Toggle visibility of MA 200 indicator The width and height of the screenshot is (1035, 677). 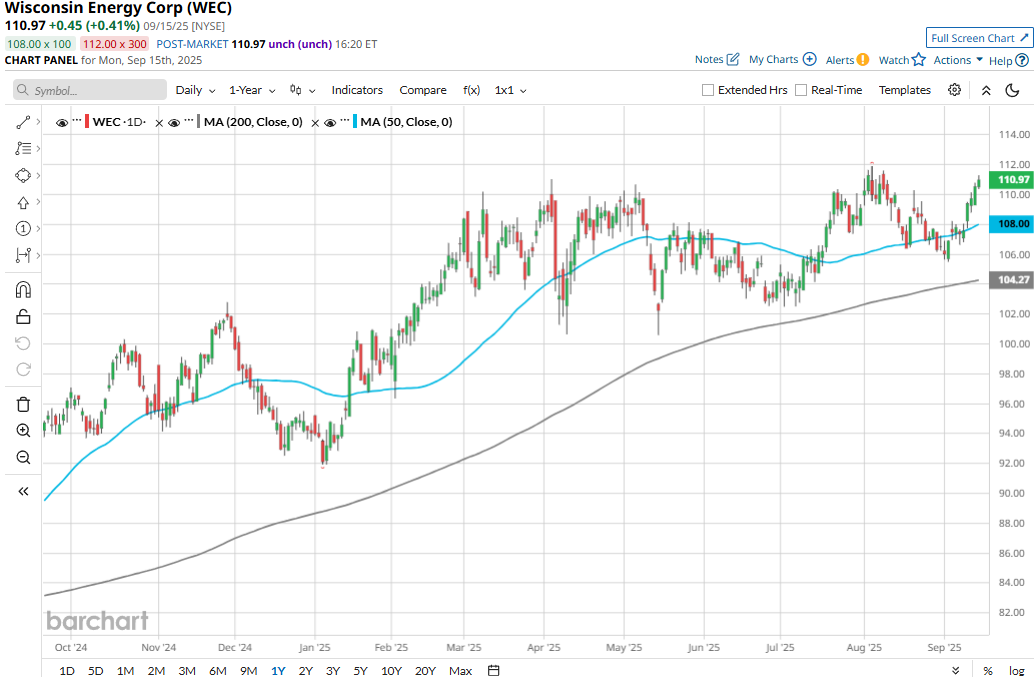point(174,123)
